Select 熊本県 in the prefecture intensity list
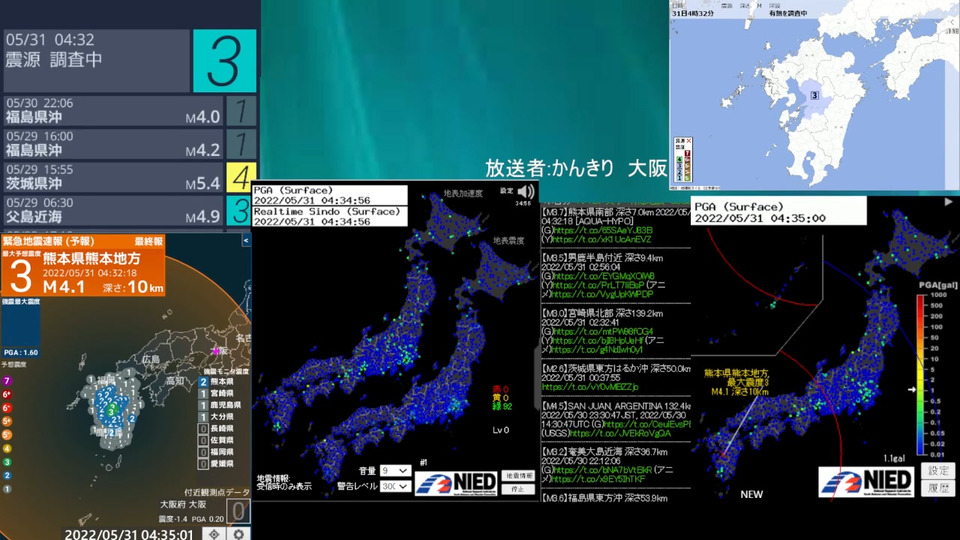This screenshot has width=960, height=540. 217,381
